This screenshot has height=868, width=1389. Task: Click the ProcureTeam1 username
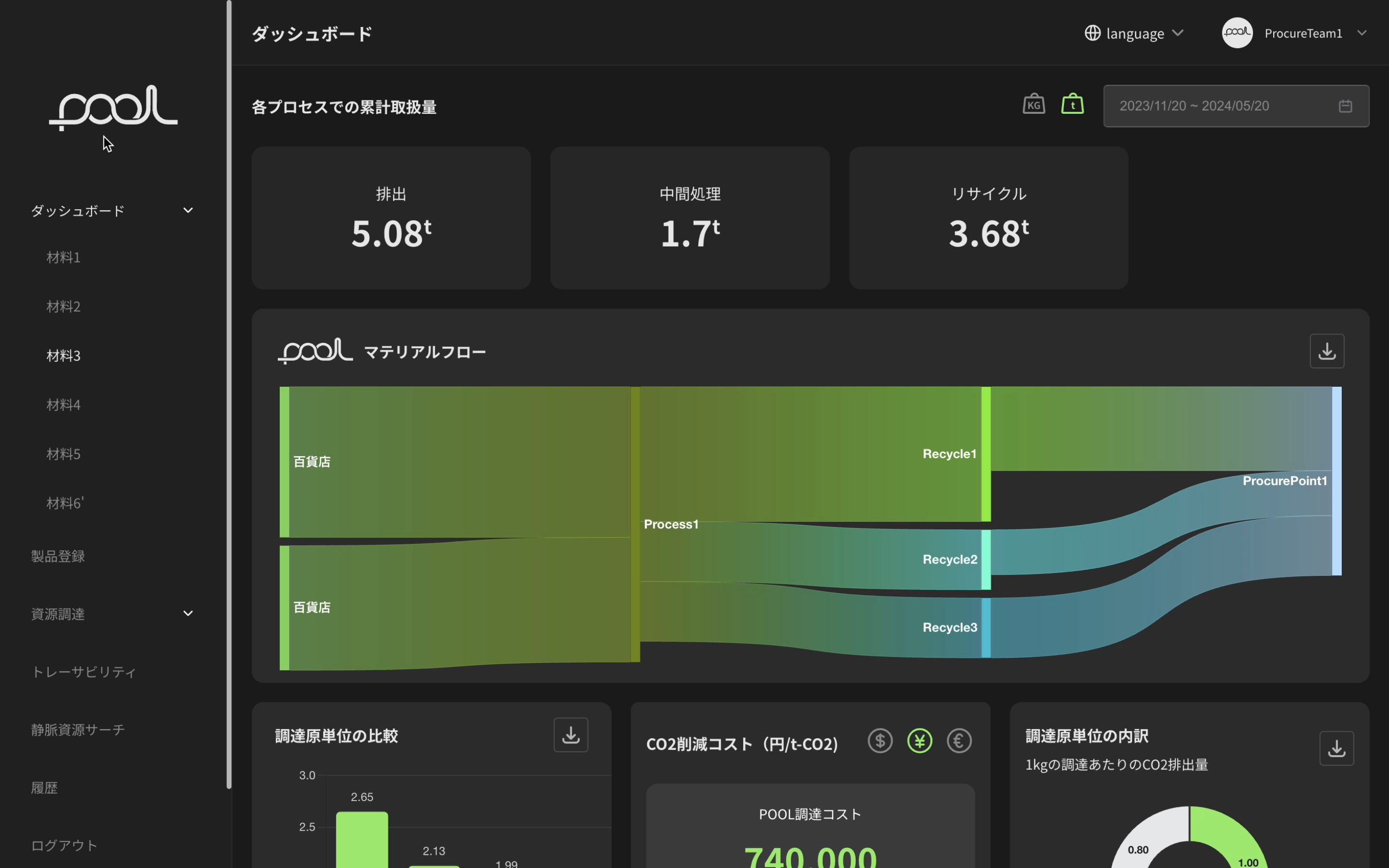pyautogui.click(x=1303, y=34)
